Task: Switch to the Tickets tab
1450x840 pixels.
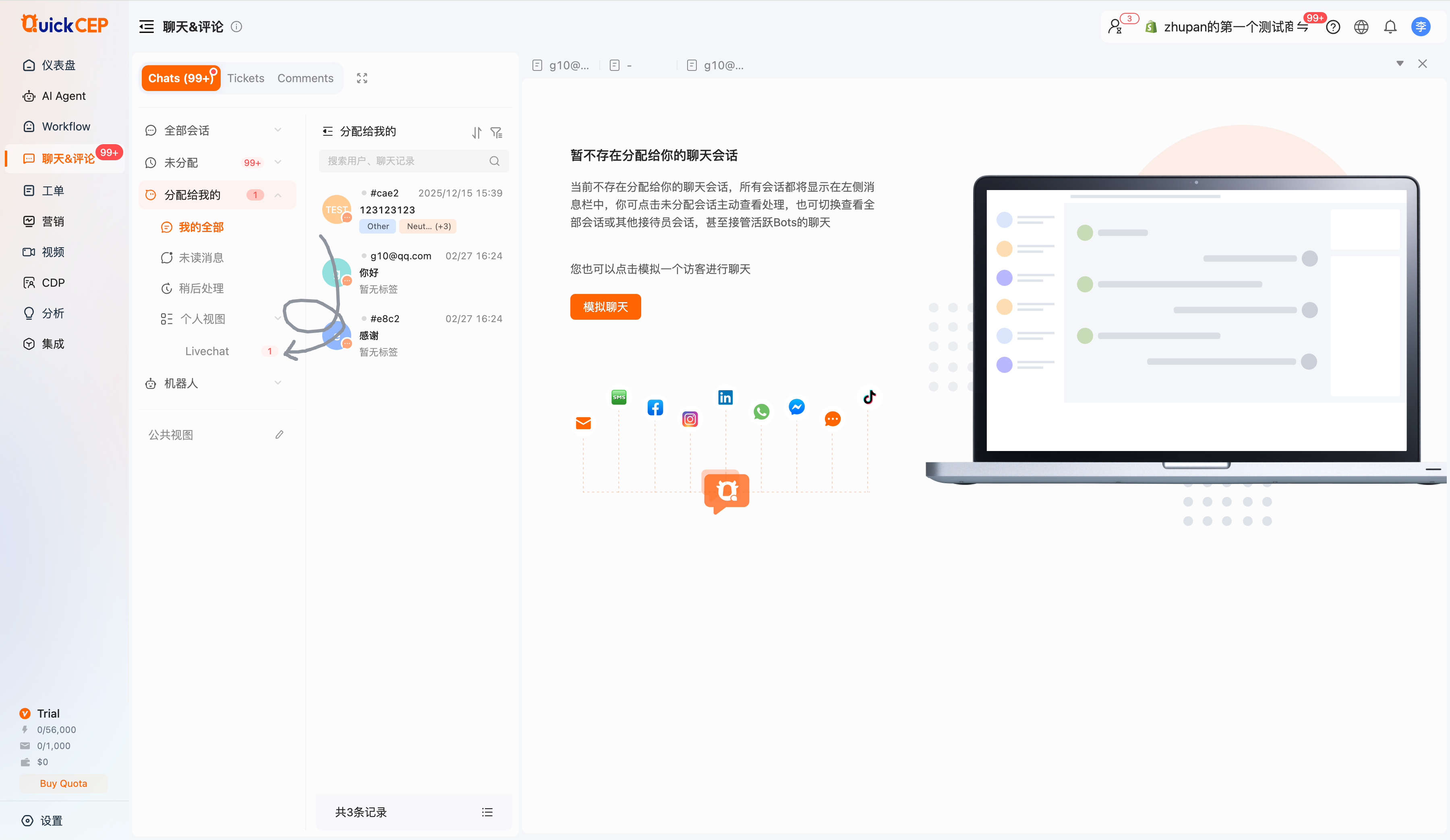Action: pyautogui.click(x=246, y=78)
